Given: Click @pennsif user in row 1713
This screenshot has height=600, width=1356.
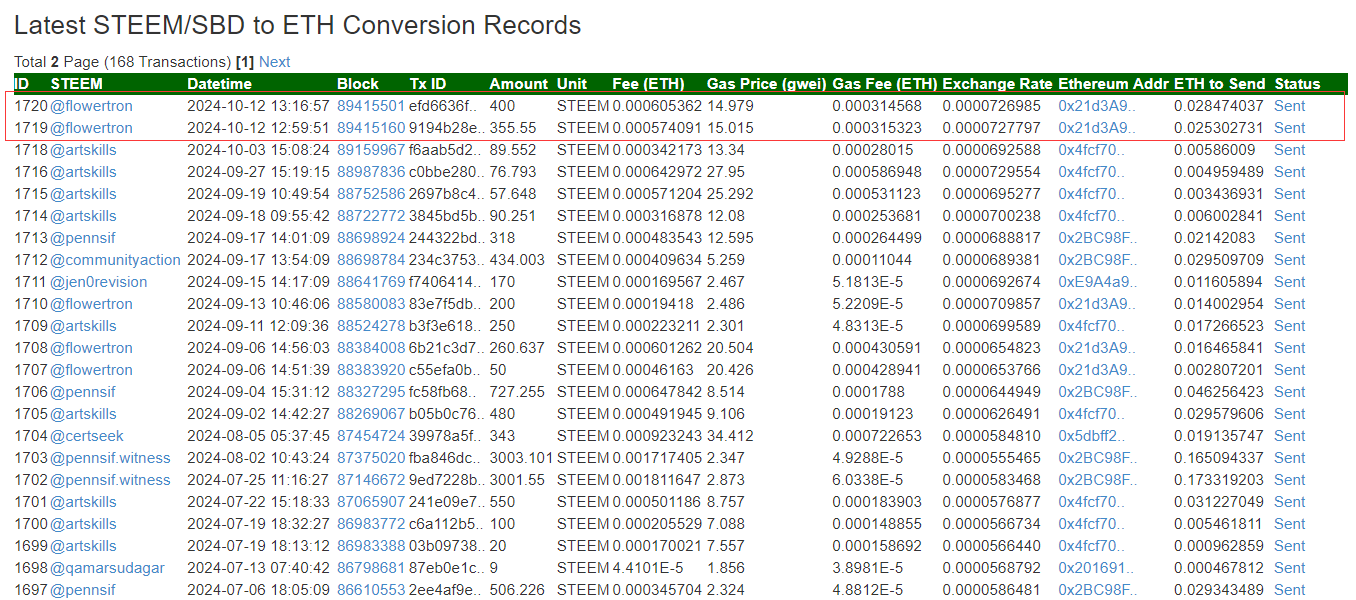Looking at the screenshot, I should 83,238.
